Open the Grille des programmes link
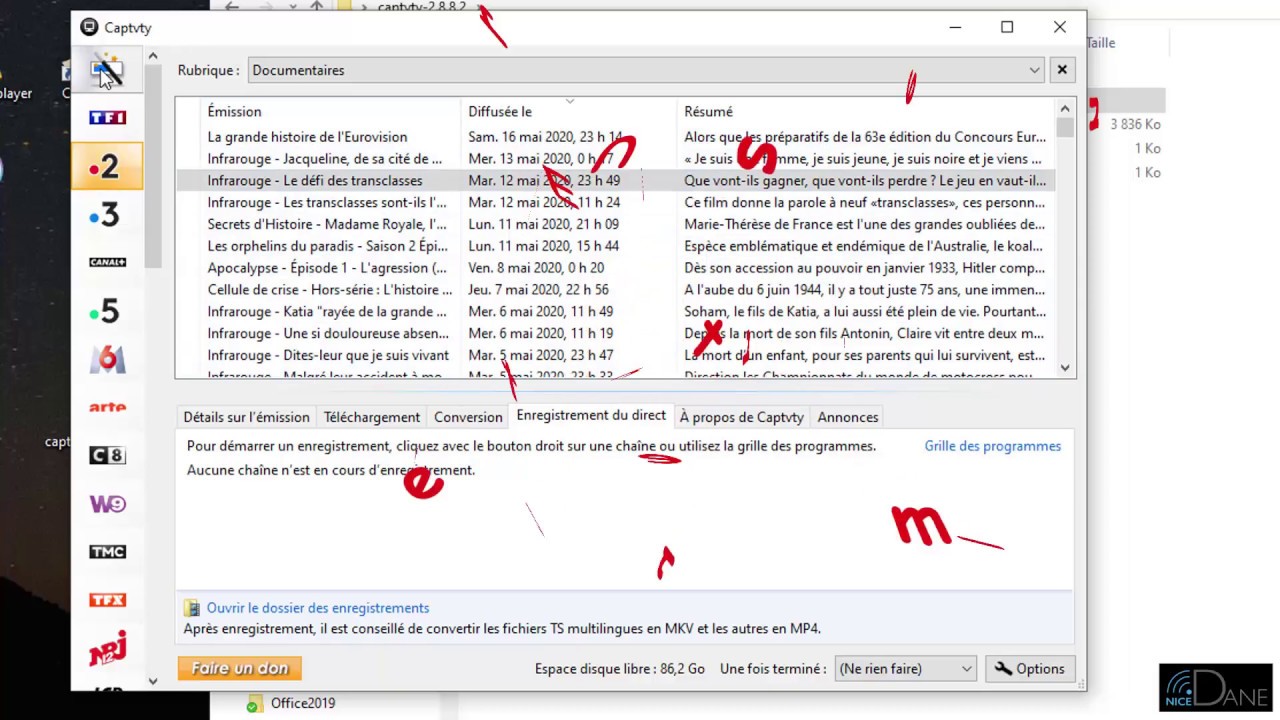The image size is (1280, 720). [x=993, y=446]
